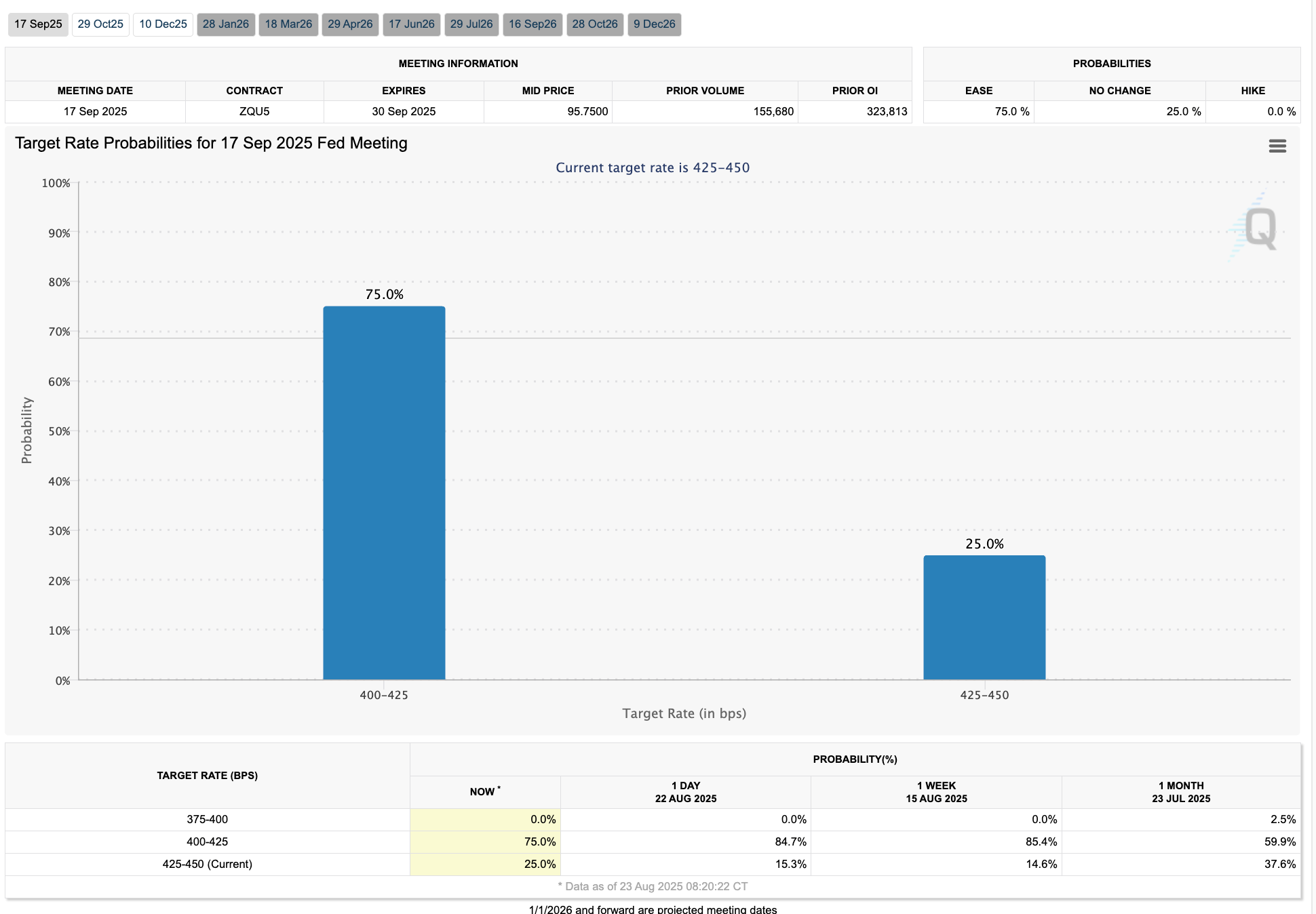
Task: Select the 17 Jun26 meeting tab
Action: click(411, 24)
